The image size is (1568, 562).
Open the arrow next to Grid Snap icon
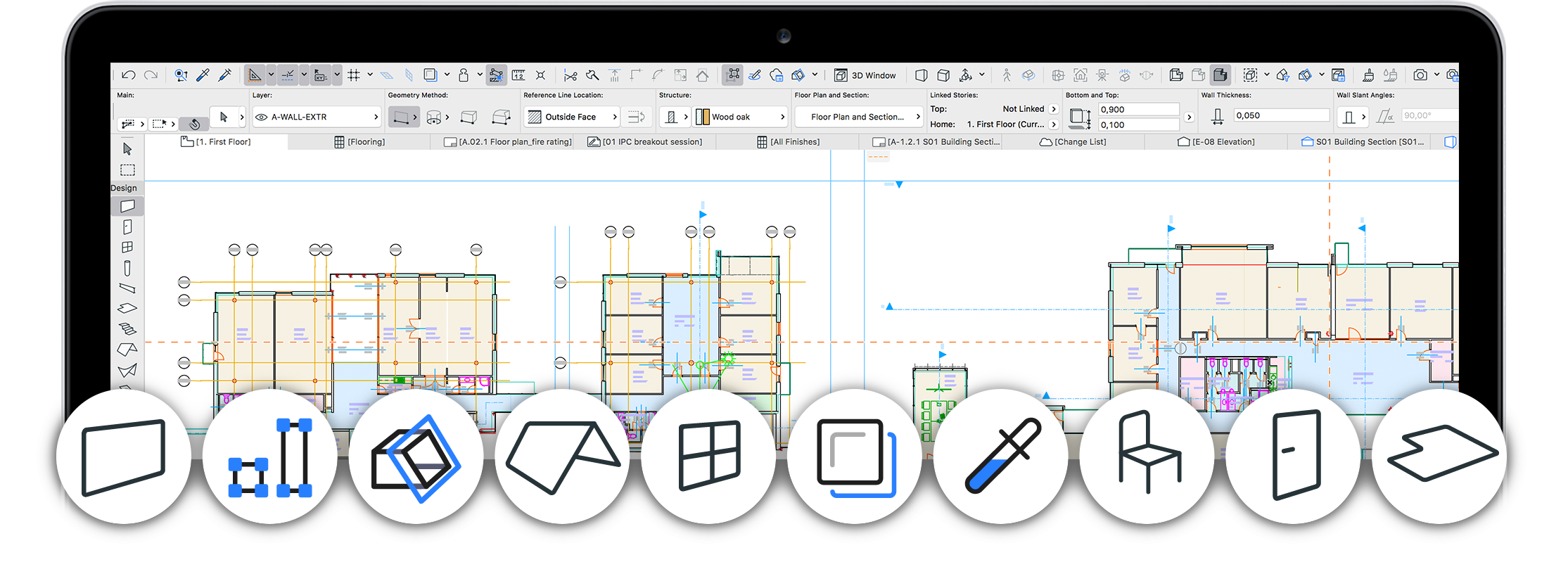370,75
